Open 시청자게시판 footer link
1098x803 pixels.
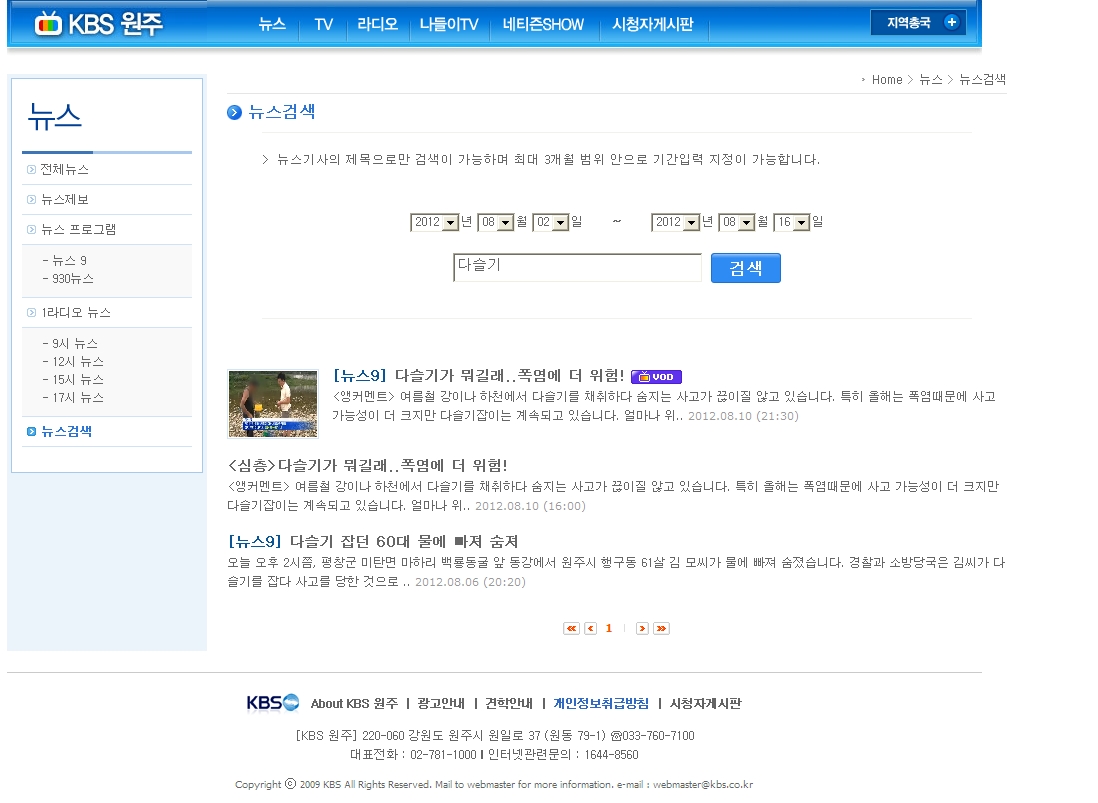click(705, 704)
